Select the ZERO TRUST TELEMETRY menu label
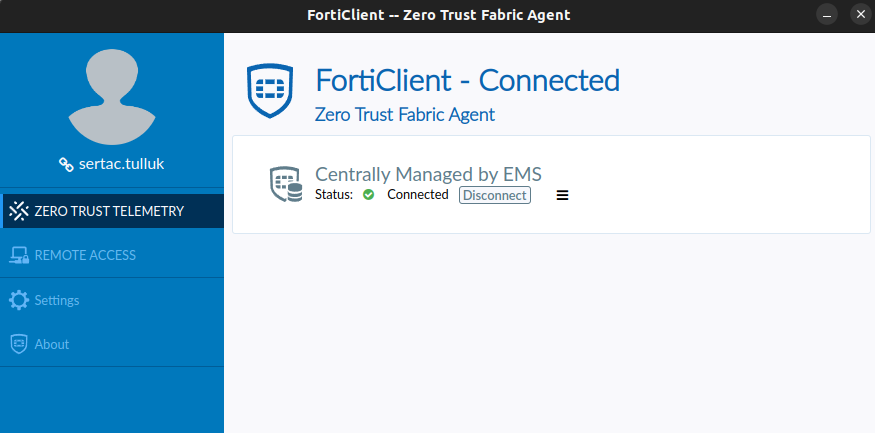Viewport: 875px width, 433px height. (x=109, y=211)
